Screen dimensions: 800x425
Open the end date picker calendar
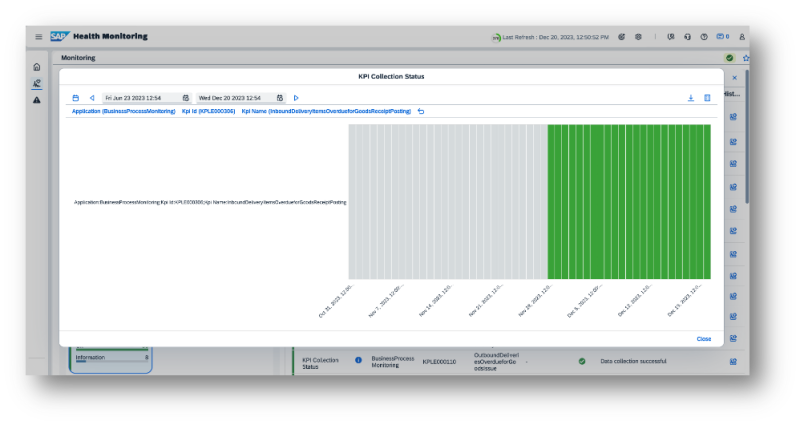tap(280, 98)
